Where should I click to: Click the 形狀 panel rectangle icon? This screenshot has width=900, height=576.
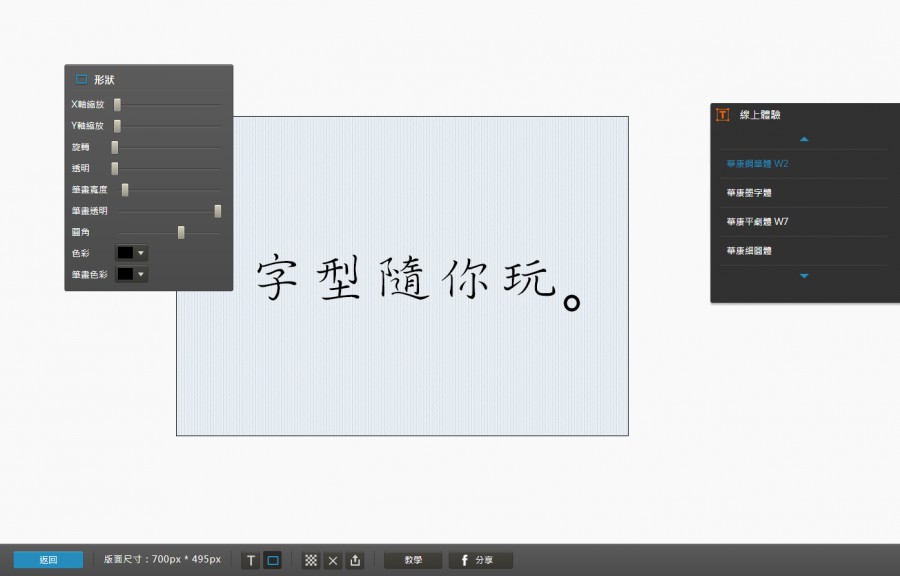click(81, 79)
